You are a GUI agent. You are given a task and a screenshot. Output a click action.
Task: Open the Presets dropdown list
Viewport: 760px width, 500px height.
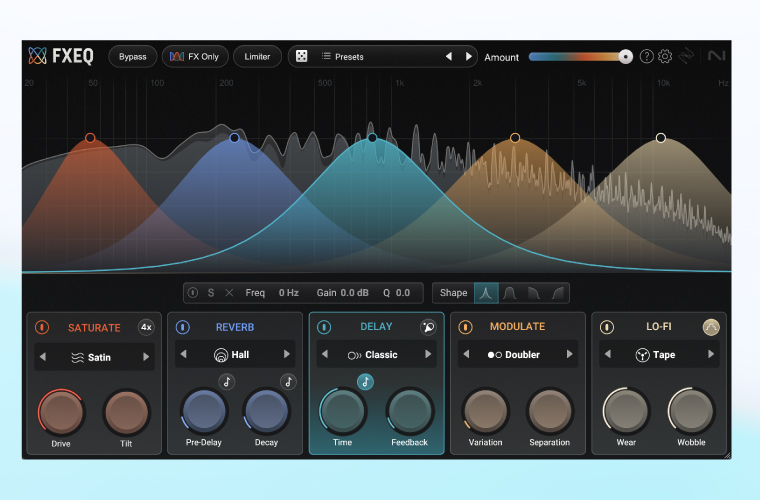coord(380,57)
